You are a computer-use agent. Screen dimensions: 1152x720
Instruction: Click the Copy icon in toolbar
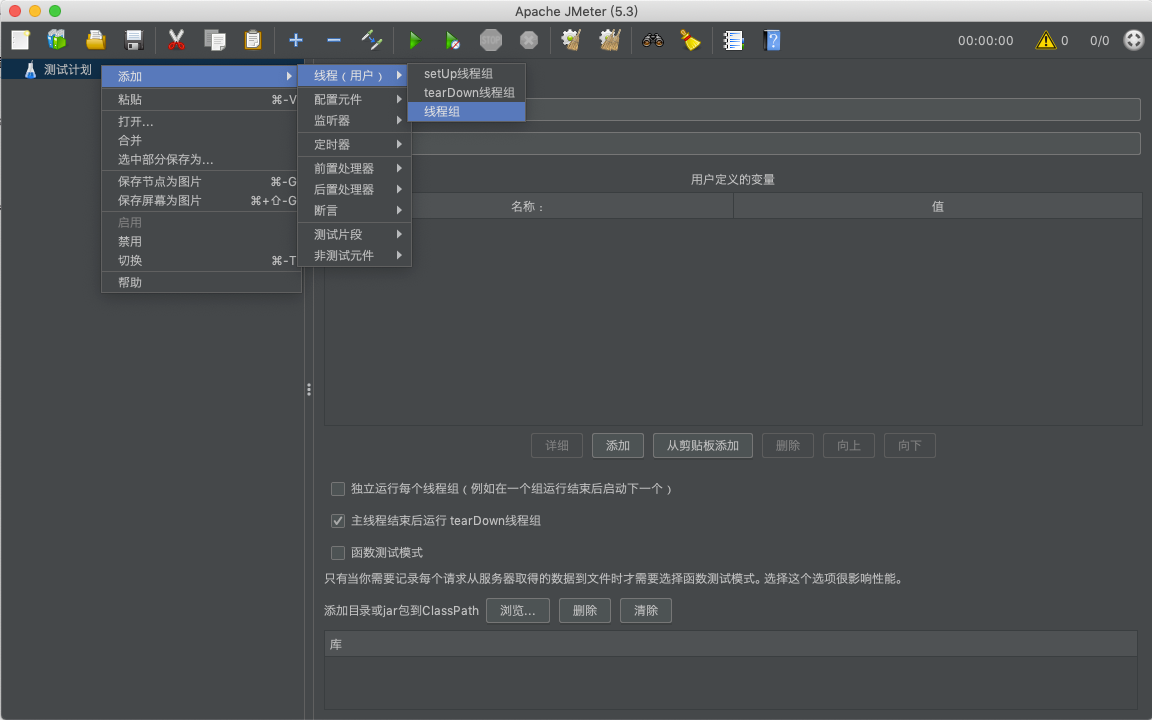tap(215, 40)
